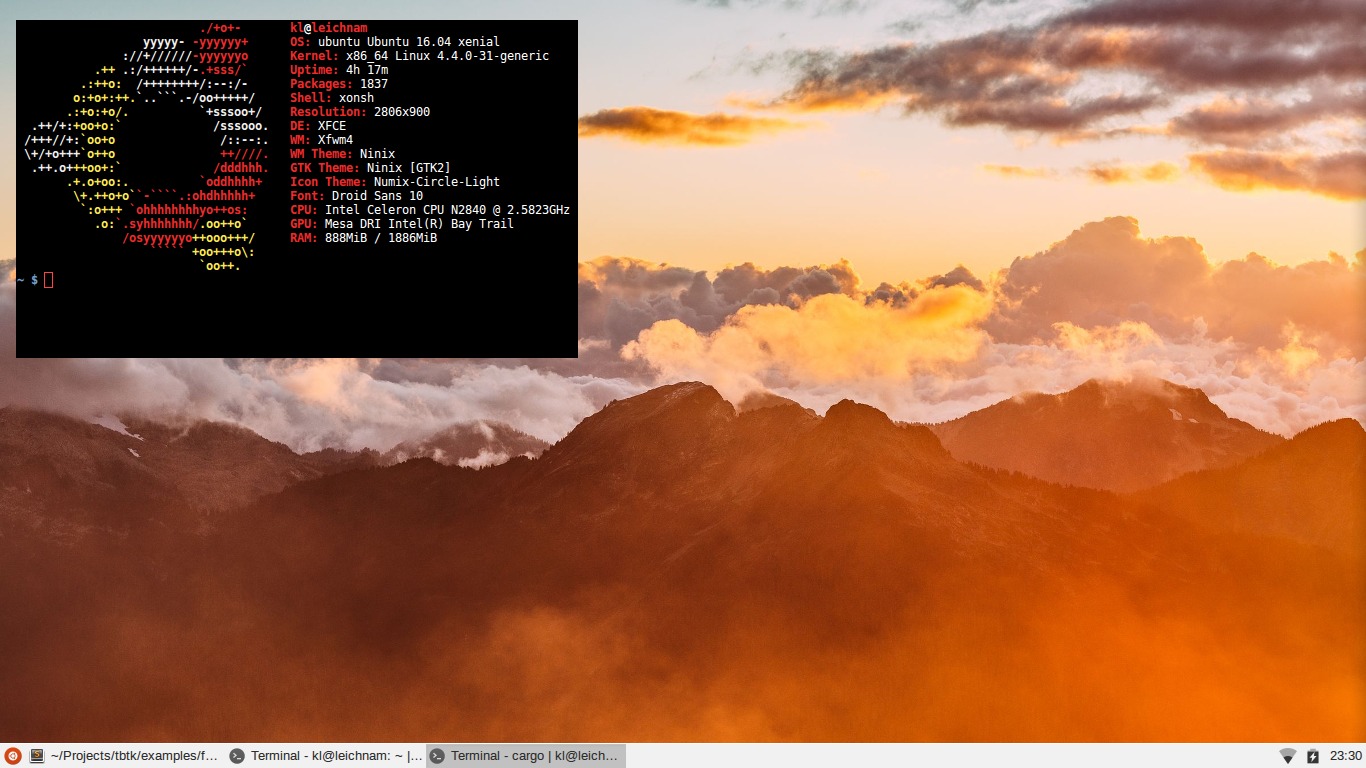1366x768 pixels.
Task: Click the 'DE: XFCE' line
Action: tap(318, 126)
